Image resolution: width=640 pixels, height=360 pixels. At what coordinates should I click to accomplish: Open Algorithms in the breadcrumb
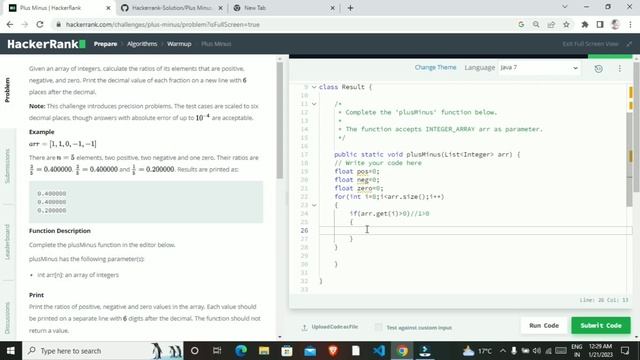pos(142,44)
